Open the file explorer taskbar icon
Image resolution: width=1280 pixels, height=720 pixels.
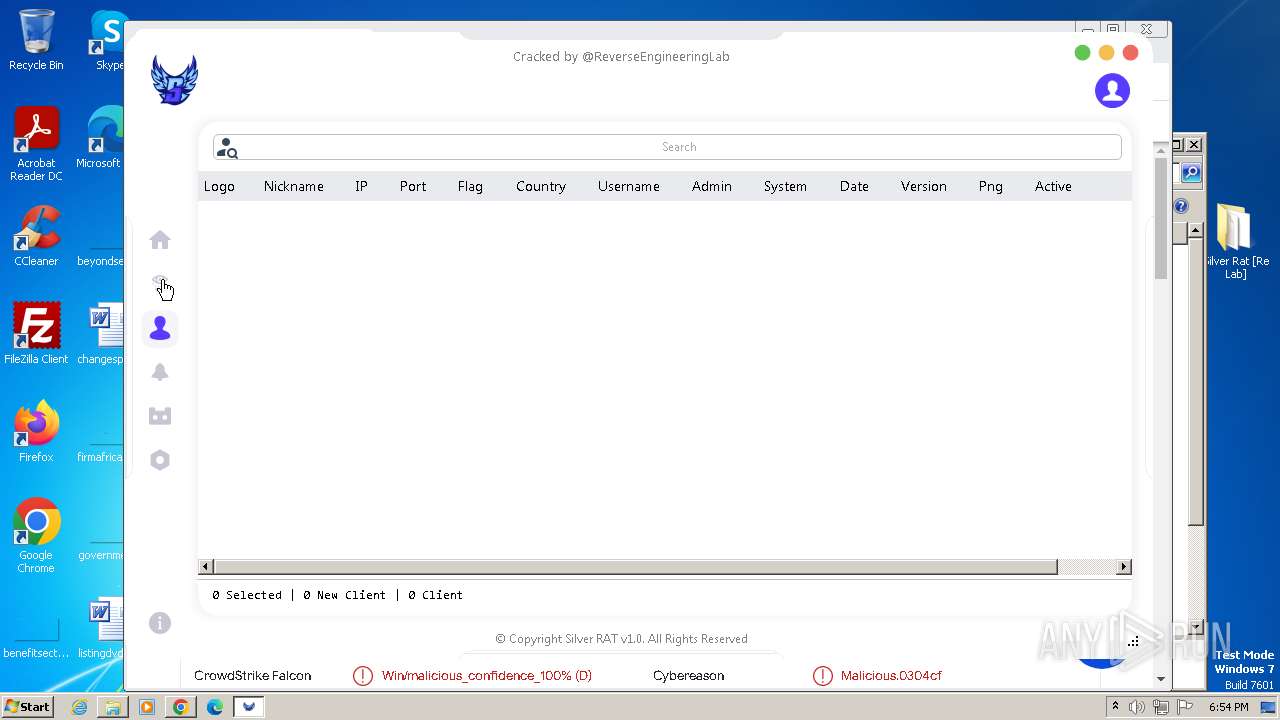point(112,707)
